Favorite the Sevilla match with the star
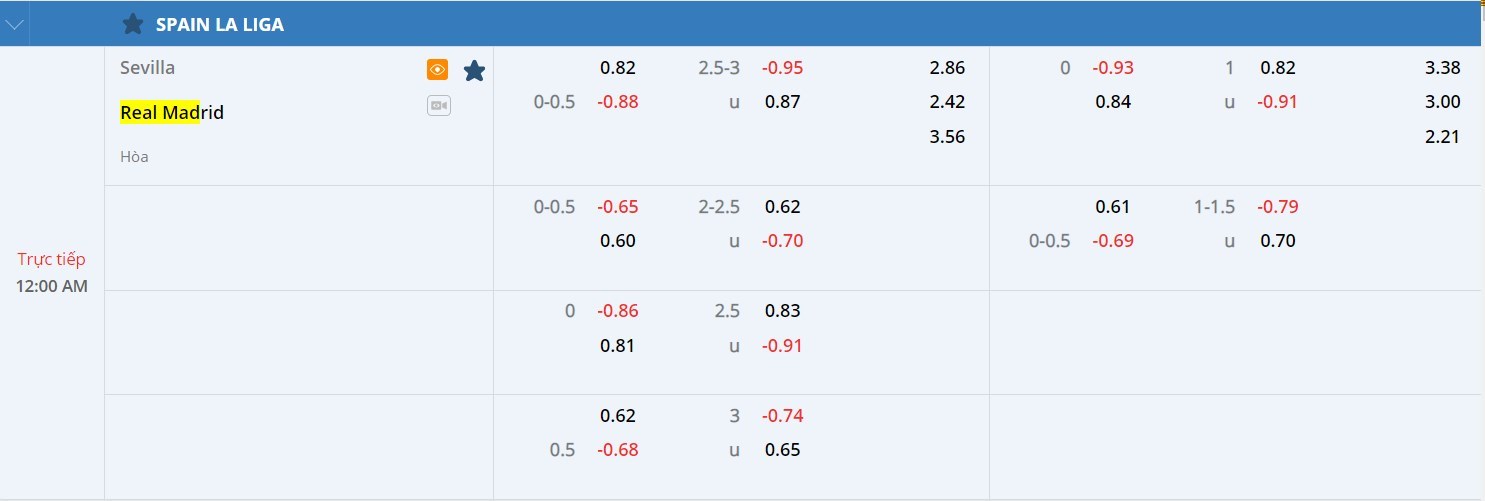The image size is (1485, 501). point(474,70)
